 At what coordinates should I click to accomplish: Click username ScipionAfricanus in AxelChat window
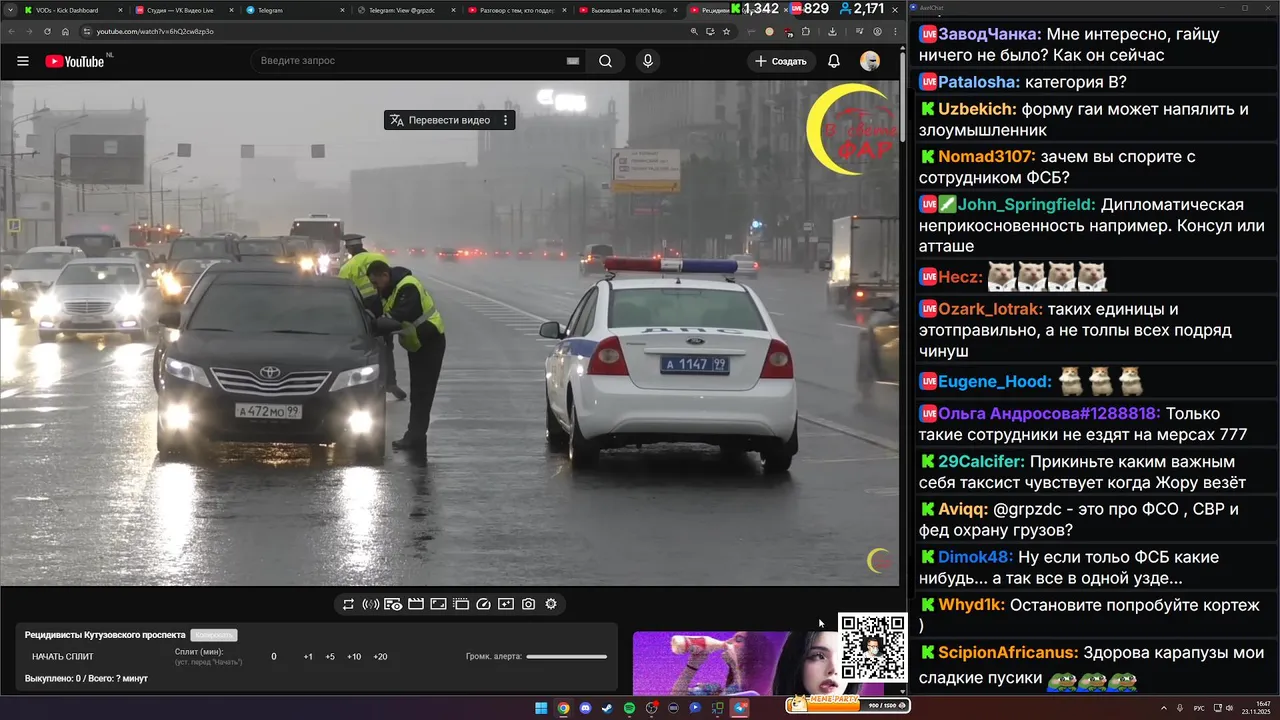1008,653
